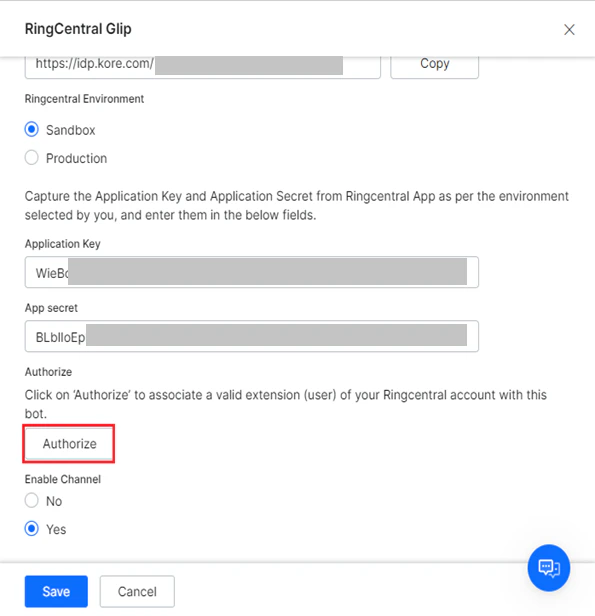
Task: Select the Sandbox environment radio button
Action: point(31,130)
